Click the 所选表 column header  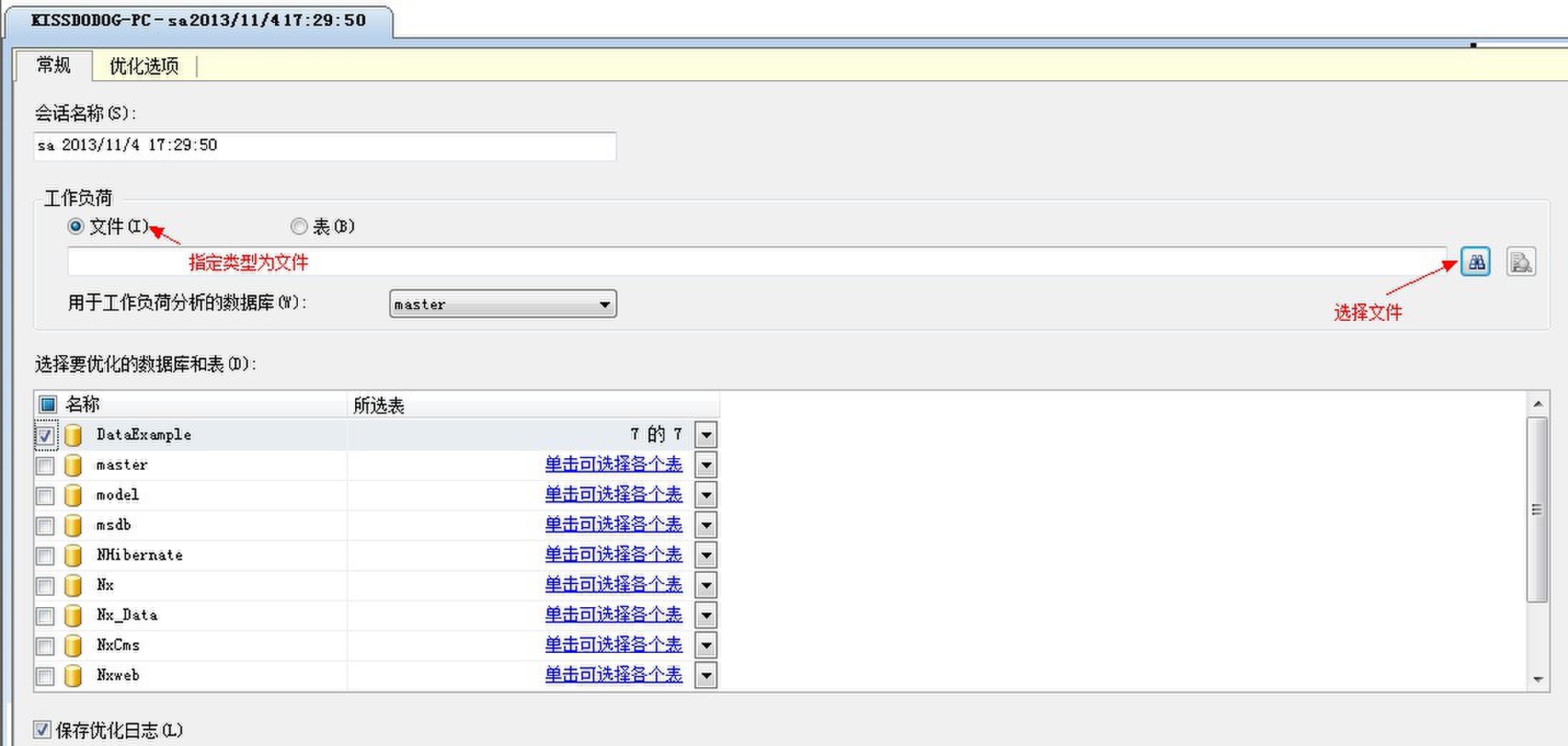coord(533,405)
